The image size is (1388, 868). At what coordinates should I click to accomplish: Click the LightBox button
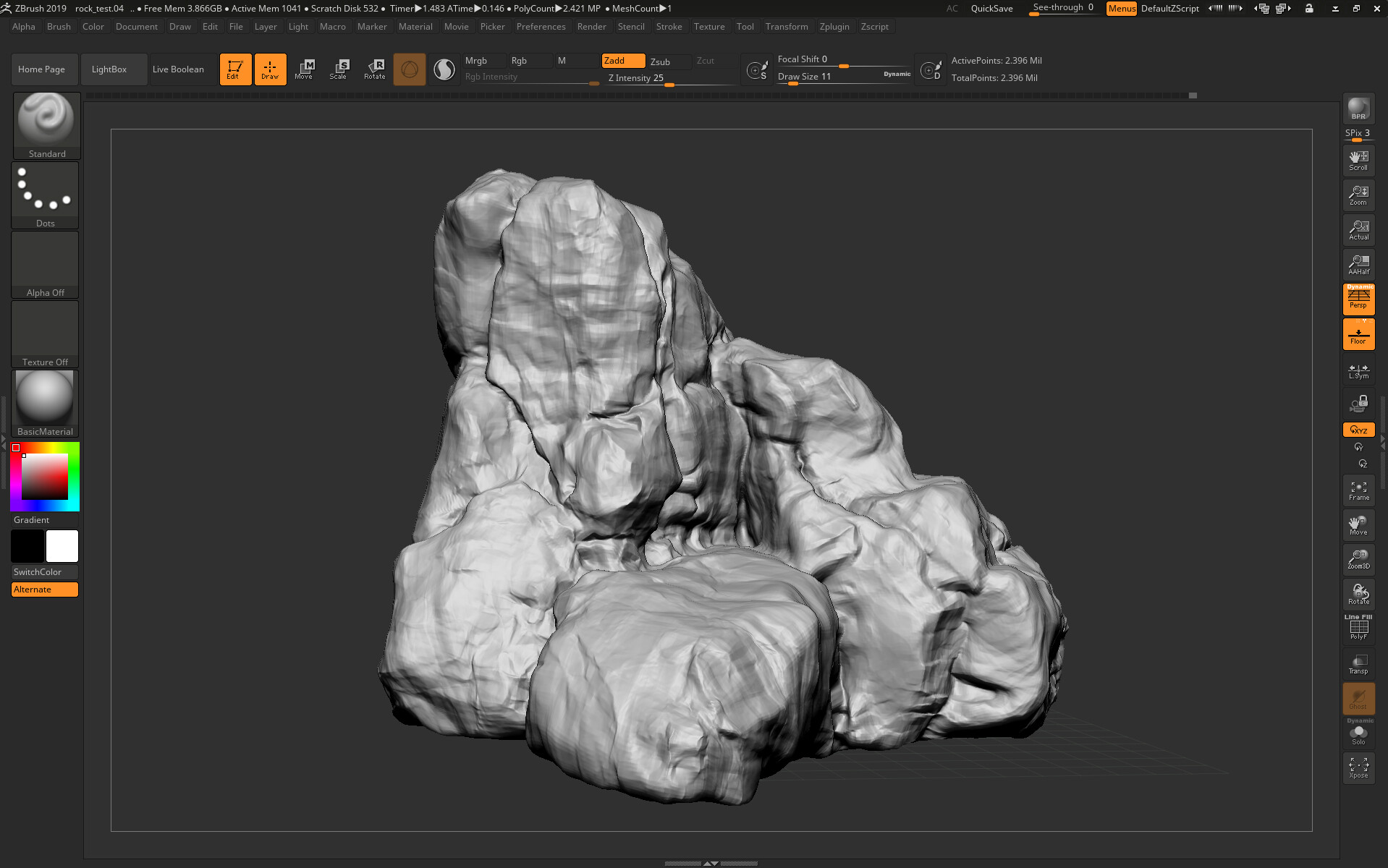pyautogui.click(x=109, y=69)
